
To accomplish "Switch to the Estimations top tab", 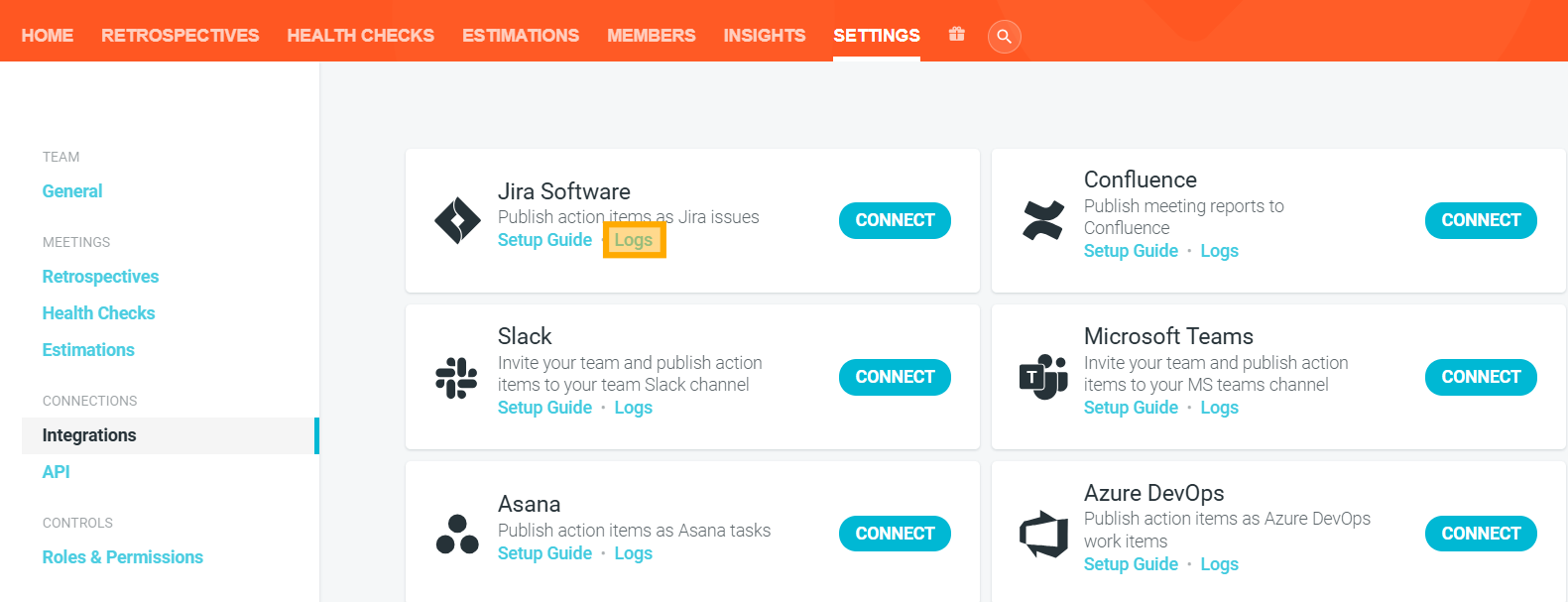I will [x=521, y=36].
